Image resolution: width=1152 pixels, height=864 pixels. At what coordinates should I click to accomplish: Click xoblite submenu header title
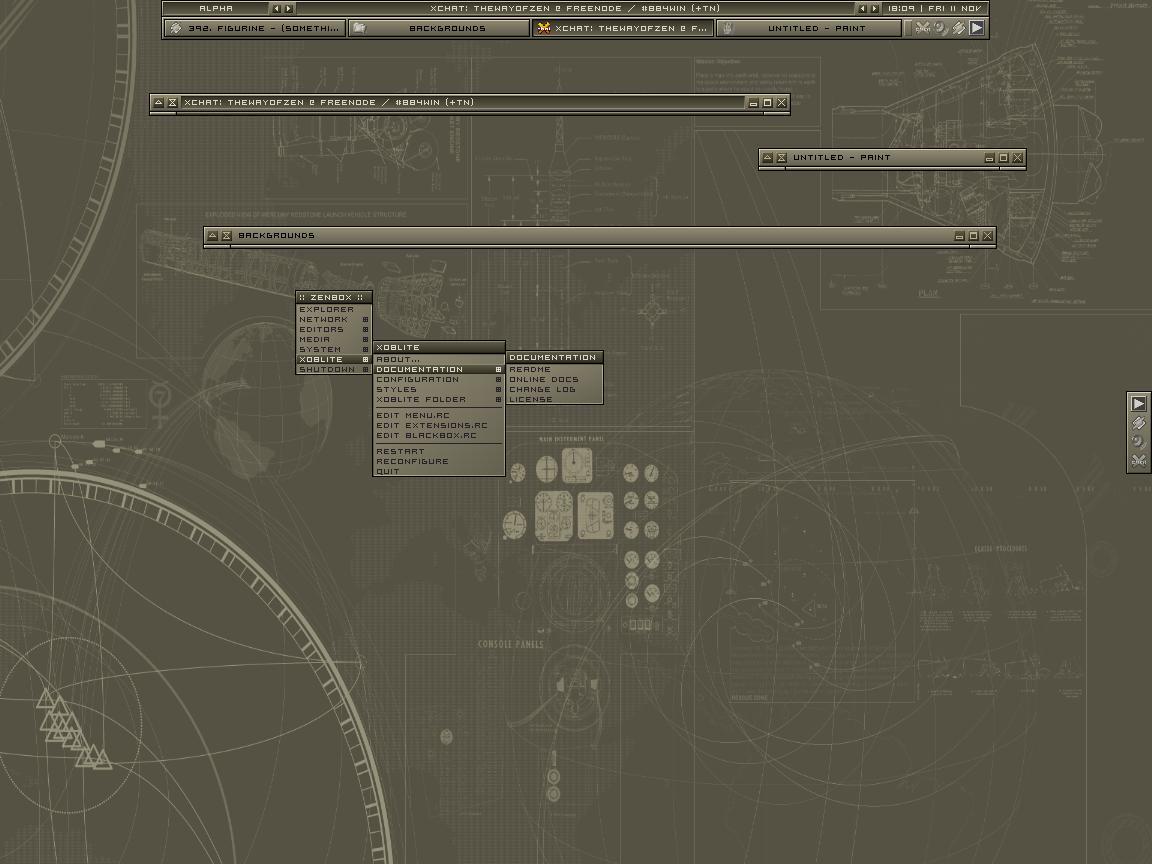[439, 347]
